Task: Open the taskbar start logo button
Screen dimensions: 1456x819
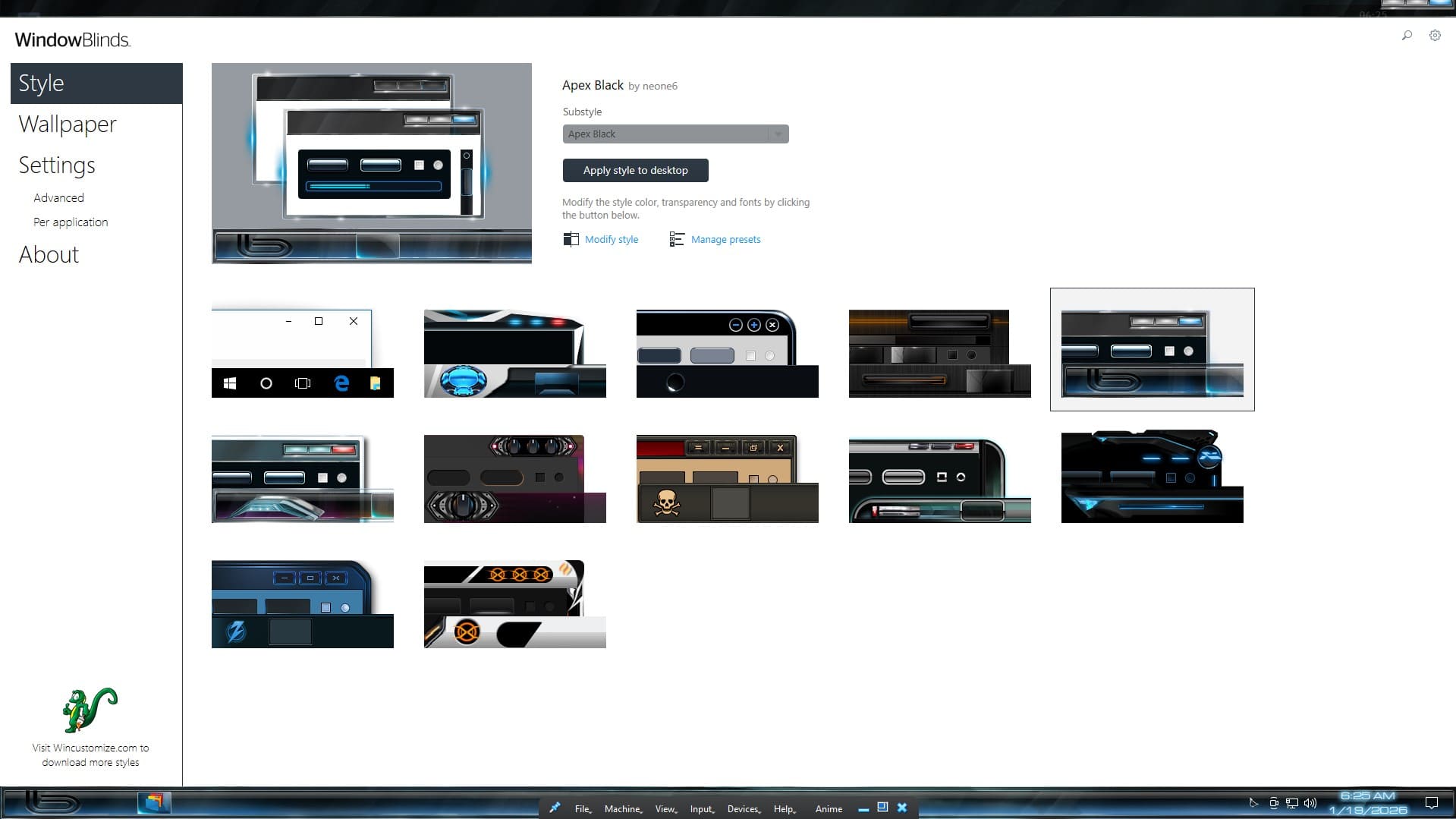Action: [x=52, y=802]
